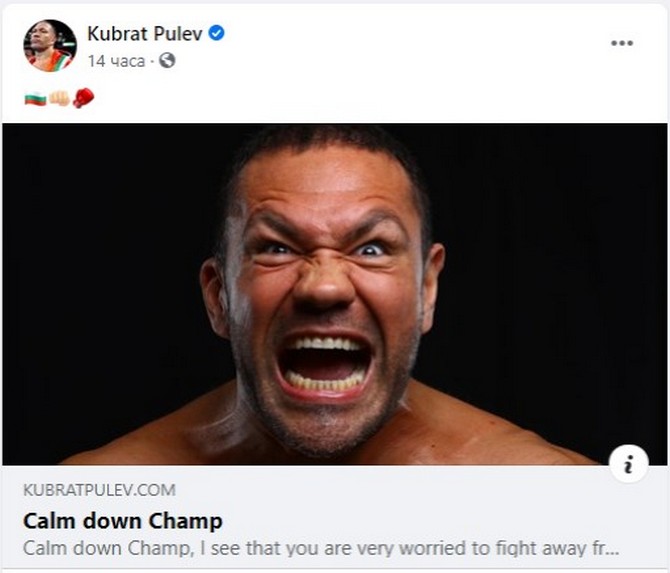Open the link info "i" button

[x=628, y=464]
